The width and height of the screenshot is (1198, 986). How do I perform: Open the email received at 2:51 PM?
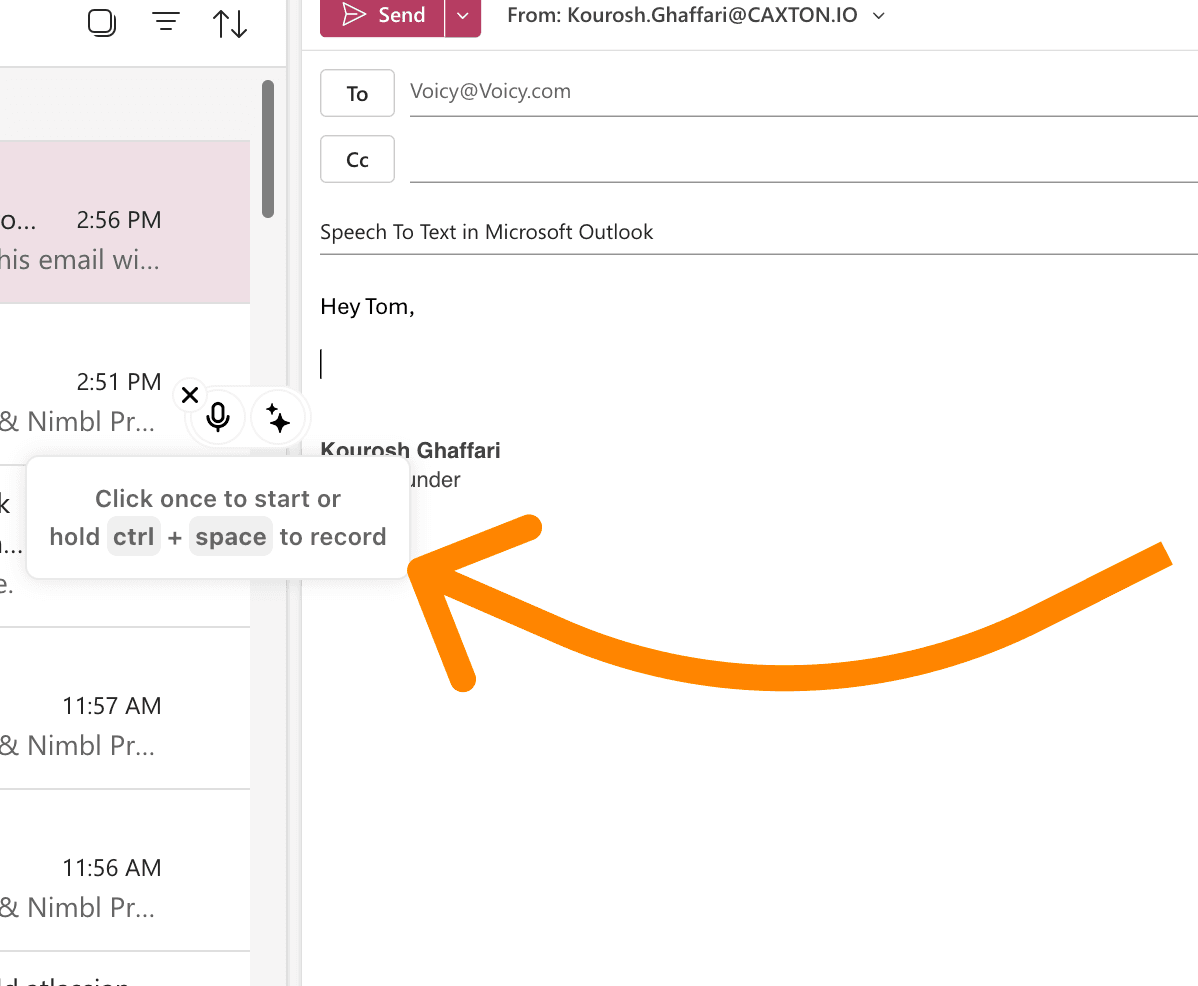[125, 384]
